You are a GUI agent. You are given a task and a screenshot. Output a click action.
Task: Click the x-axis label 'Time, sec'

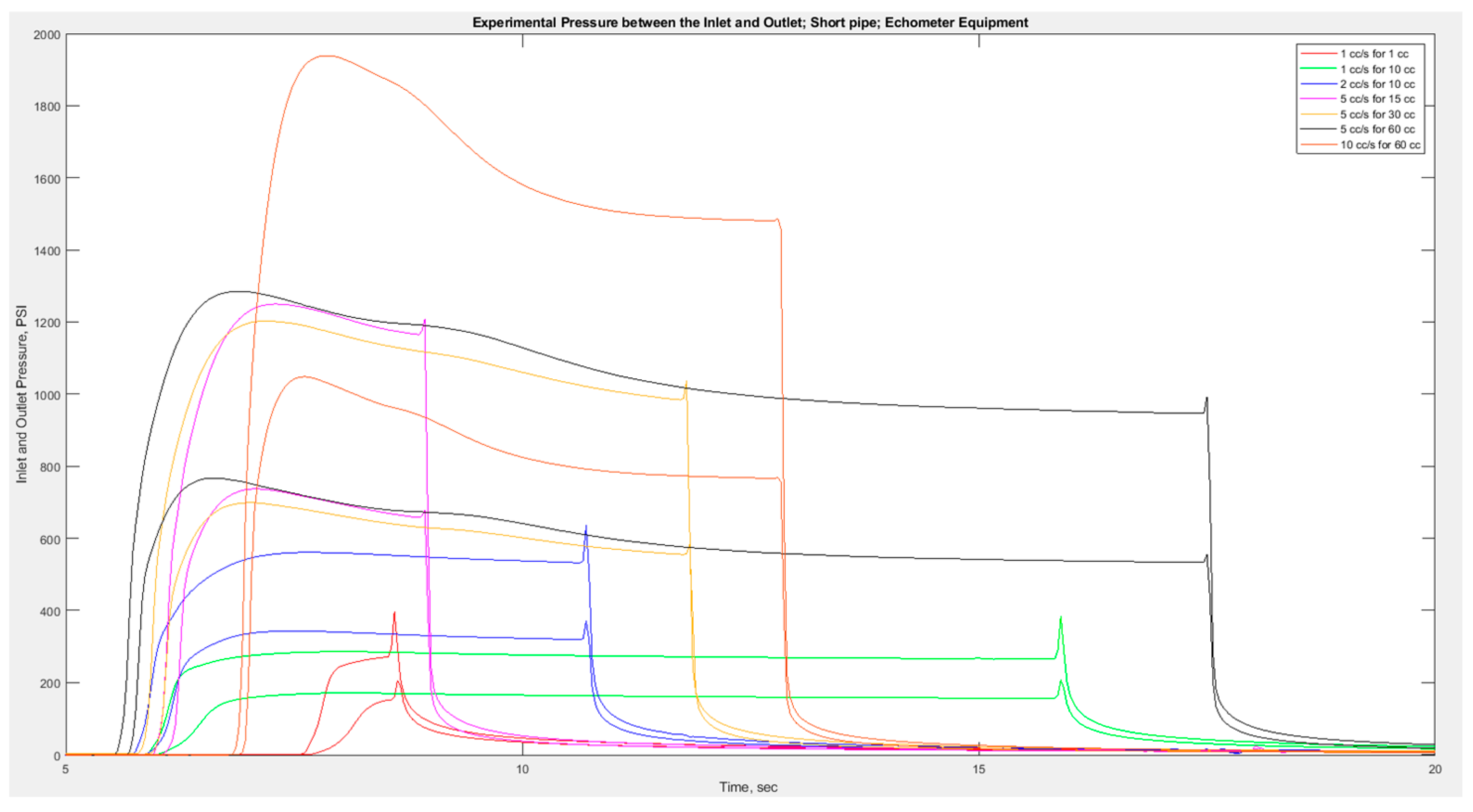point(748,787)
